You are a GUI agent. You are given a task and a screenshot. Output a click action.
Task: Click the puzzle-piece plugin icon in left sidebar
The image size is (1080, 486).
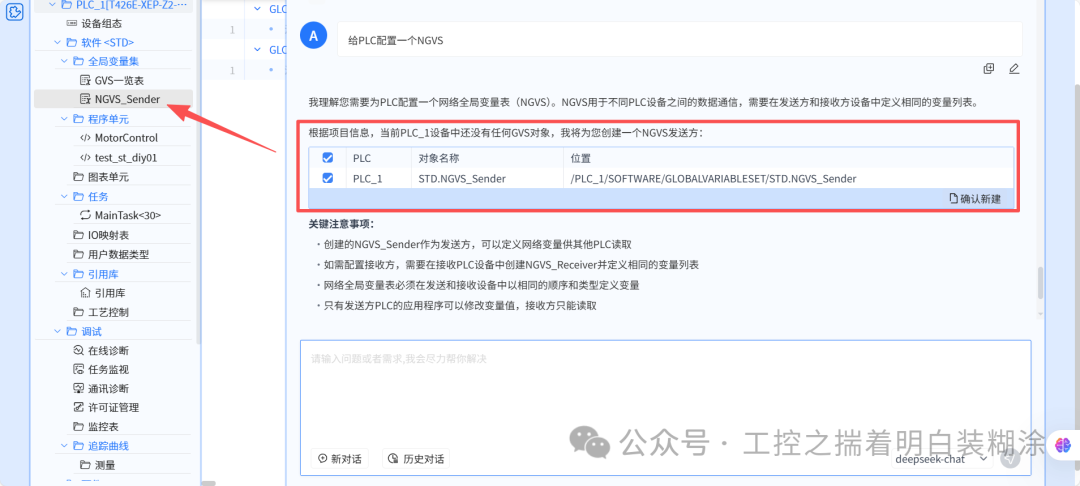click(x=14, y=12)
